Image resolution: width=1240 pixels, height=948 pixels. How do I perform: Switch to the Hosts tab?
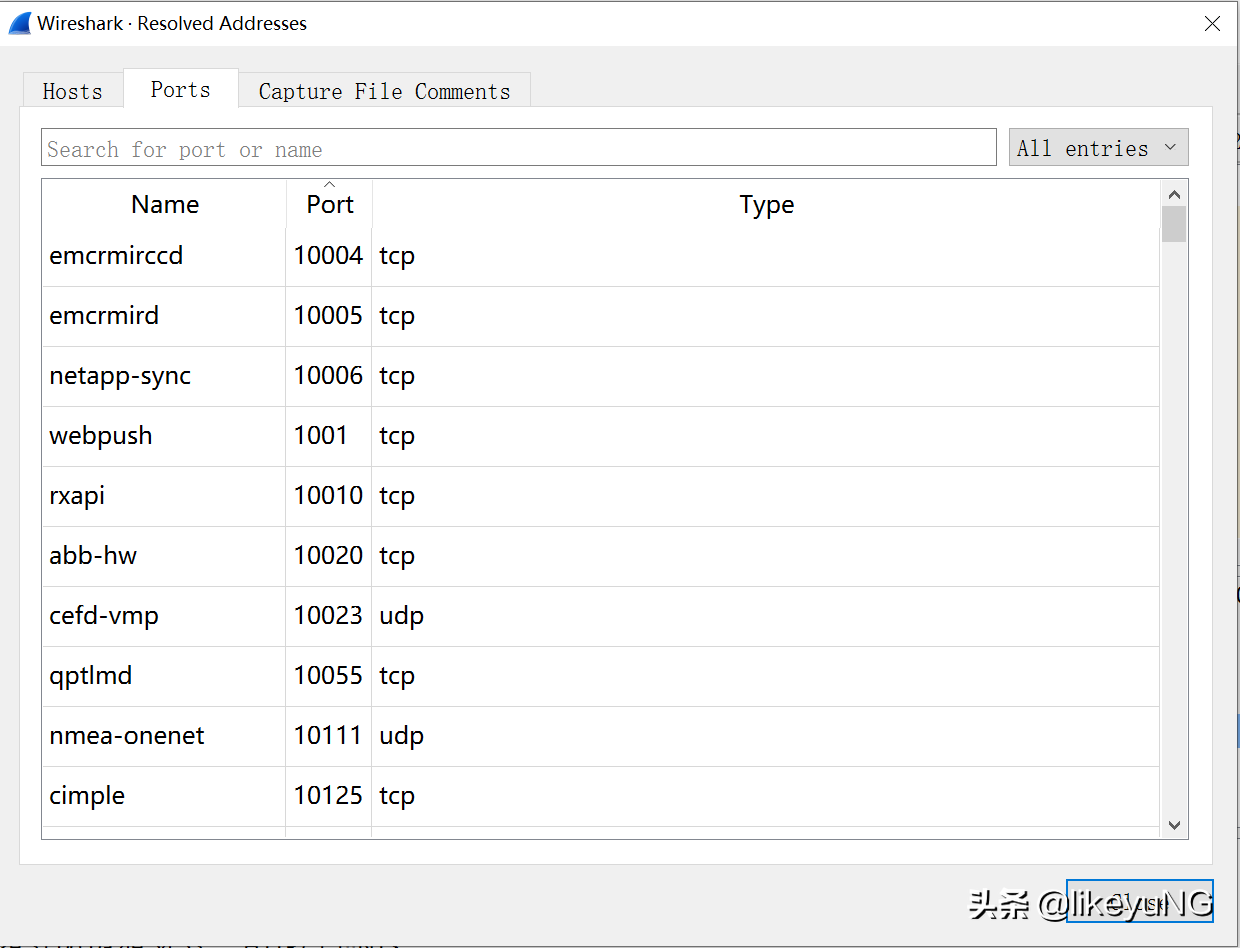[73, 91]
